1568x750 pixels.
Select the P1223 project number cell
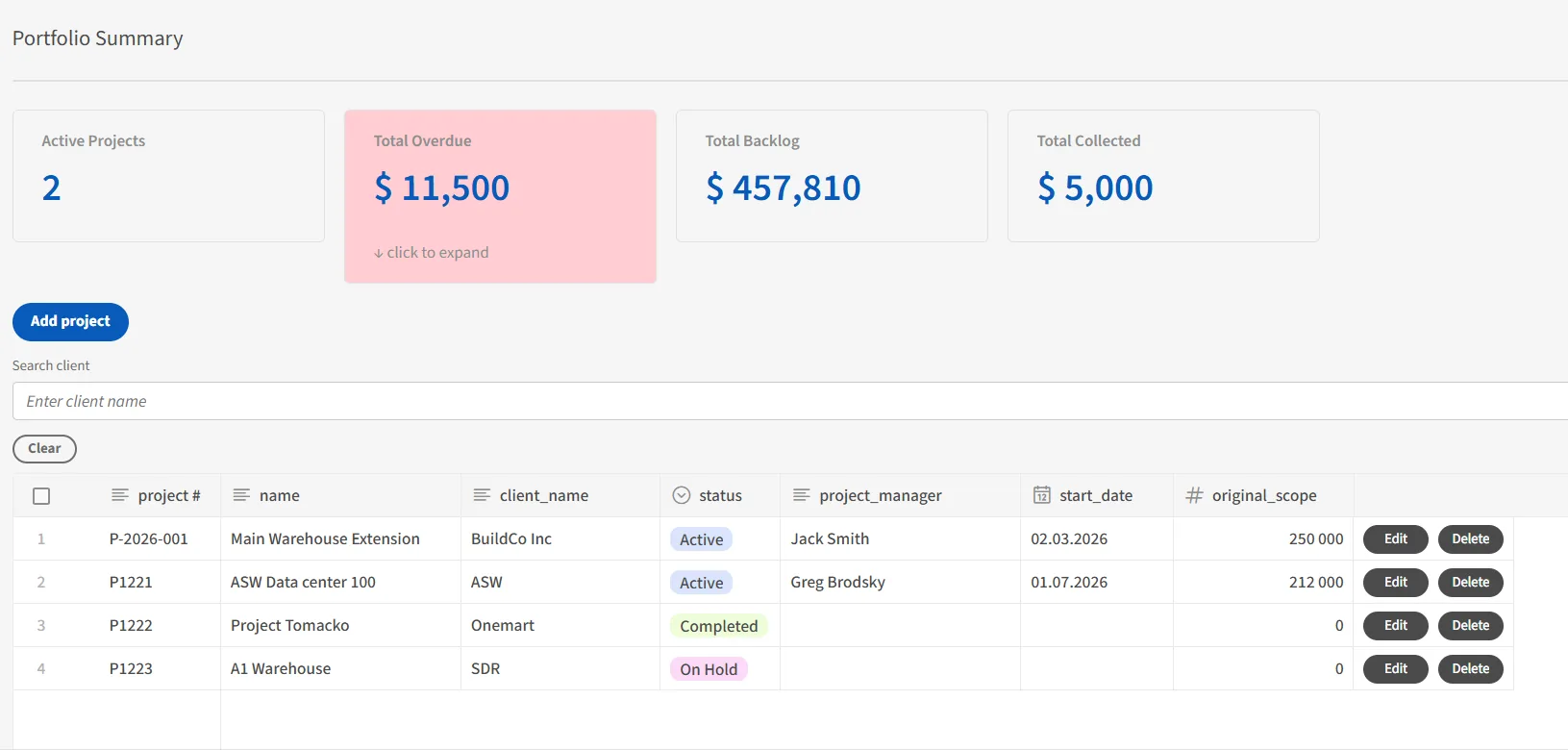click(131, 668)
